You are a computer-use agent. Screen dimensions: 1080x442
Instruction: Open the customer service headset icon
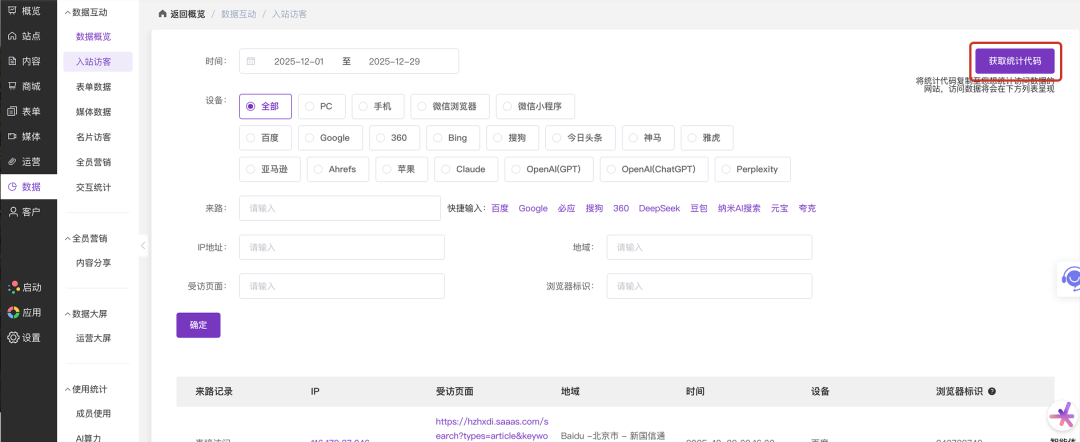coord(1071,278)
